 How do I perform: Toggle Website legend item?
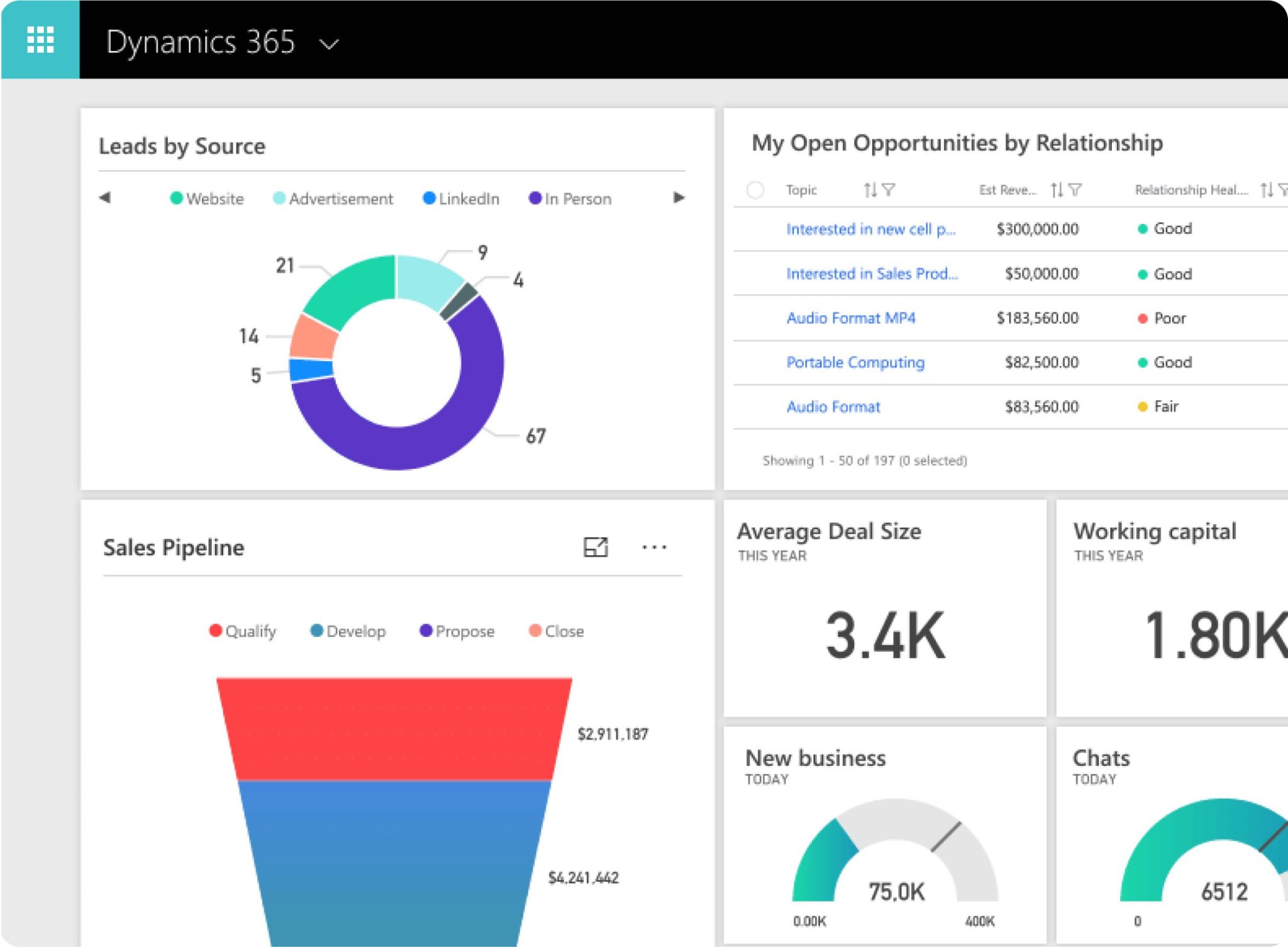(207, 198)
